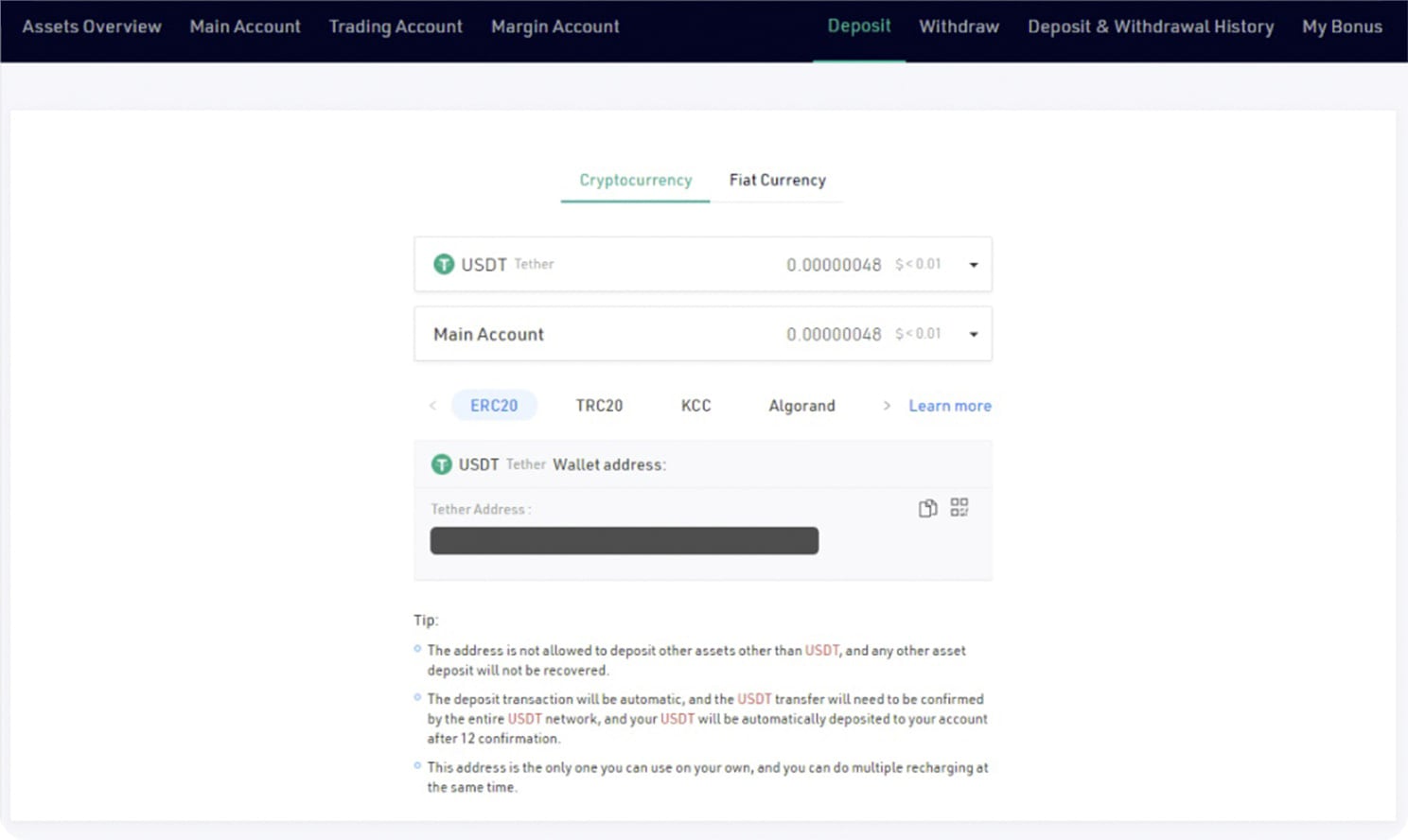Switch to the Fiat Currency tab
Viewport: 1408px width, 840px height.
coord(777,180)
